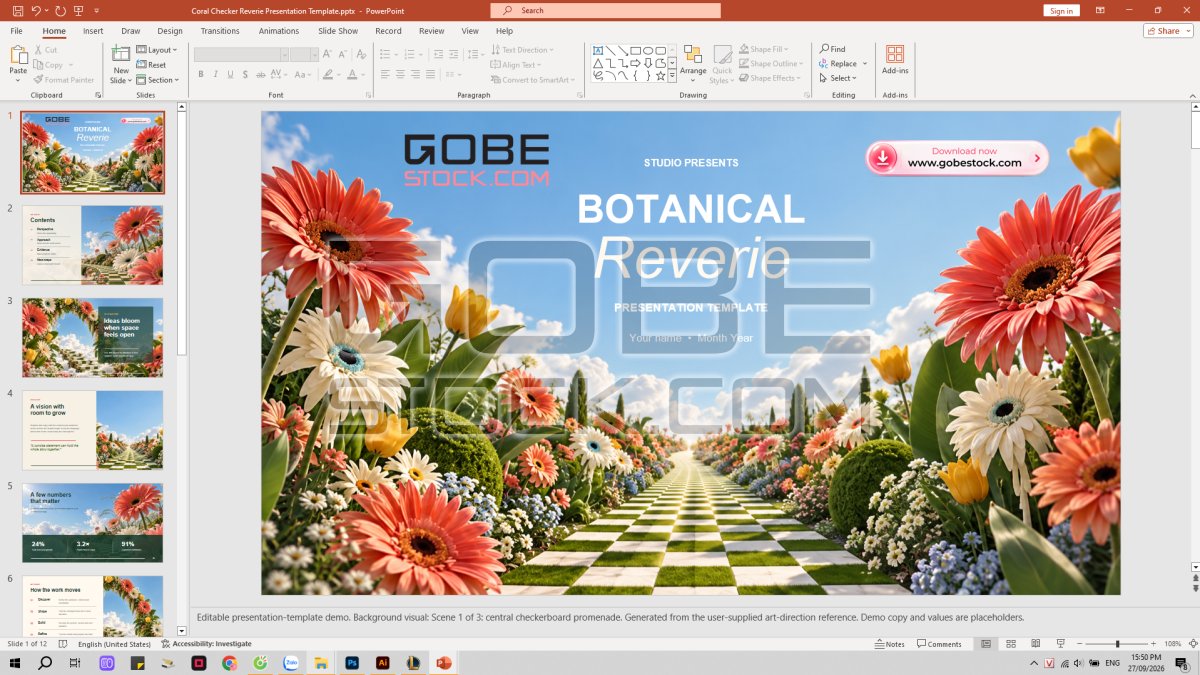Image resolution: width=1200 pixels, height=675 pixels.
Task: Click the Accessibility: Investigate status indicator
Action: [x=206, y=644]
